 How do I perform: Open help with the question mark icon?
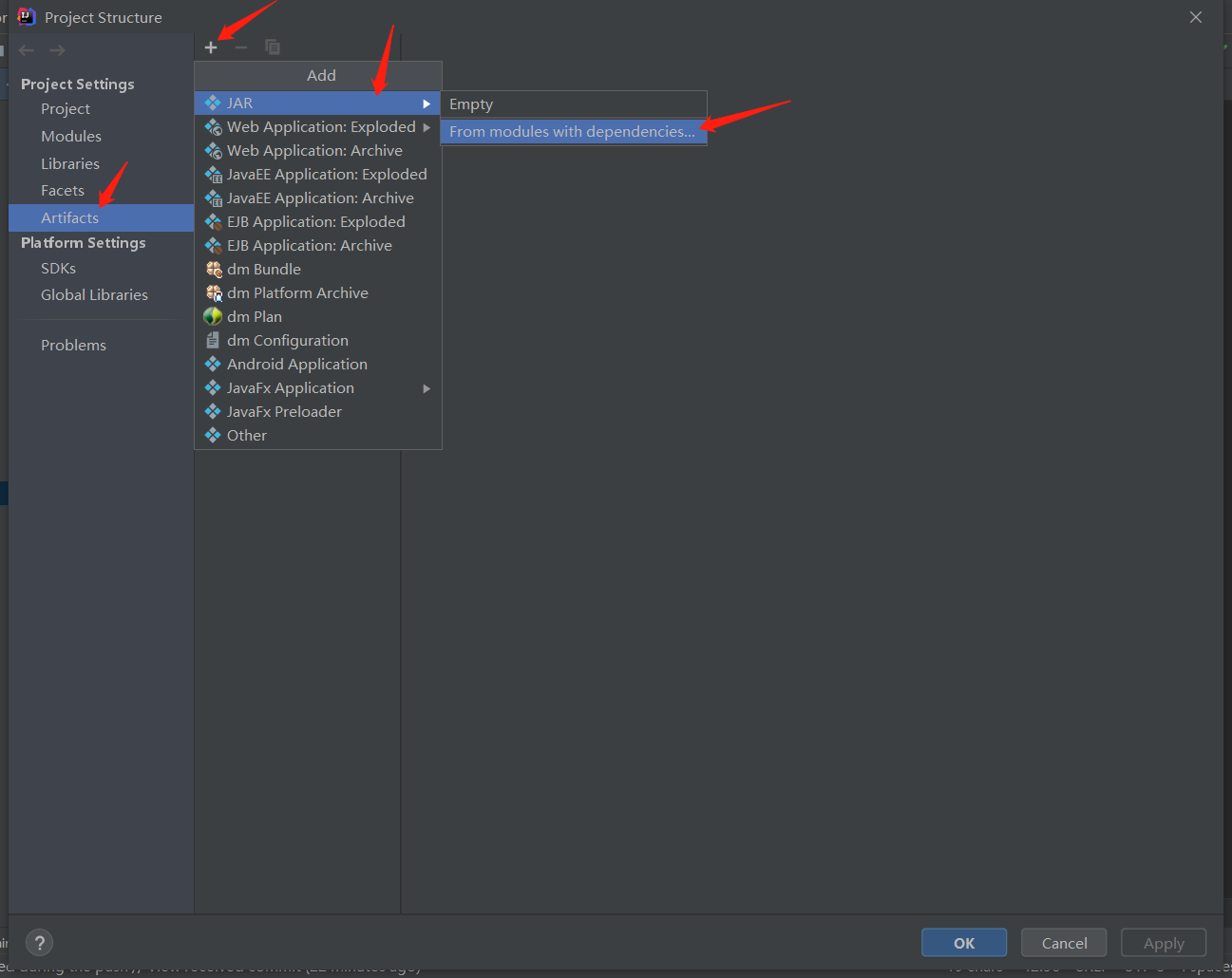(39, 943)
